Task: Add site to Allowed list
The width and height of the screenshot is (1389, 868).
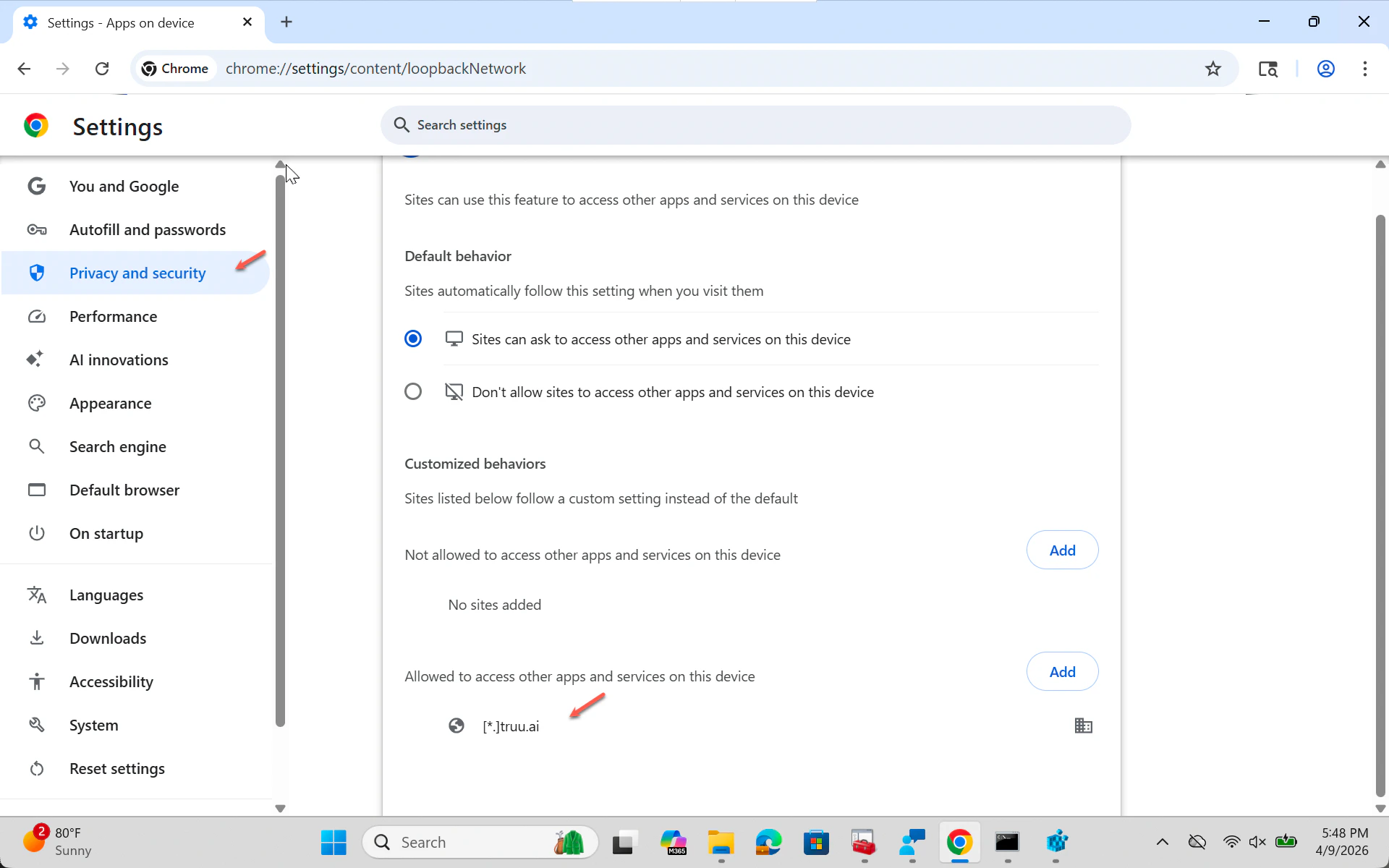Action: (1061, 672)
